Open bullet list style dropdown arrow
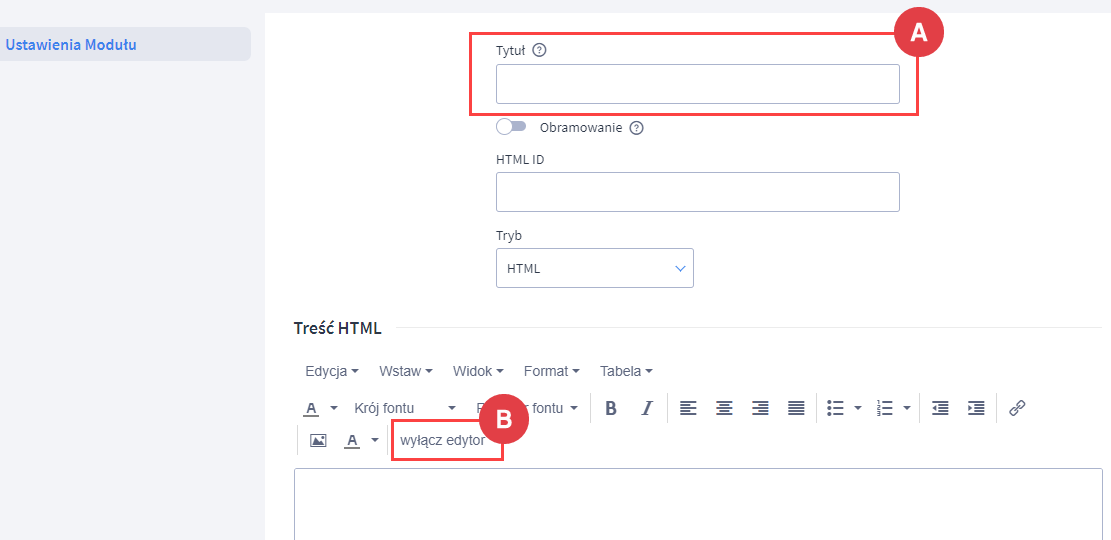The image size is (1111, 540). 858,408
